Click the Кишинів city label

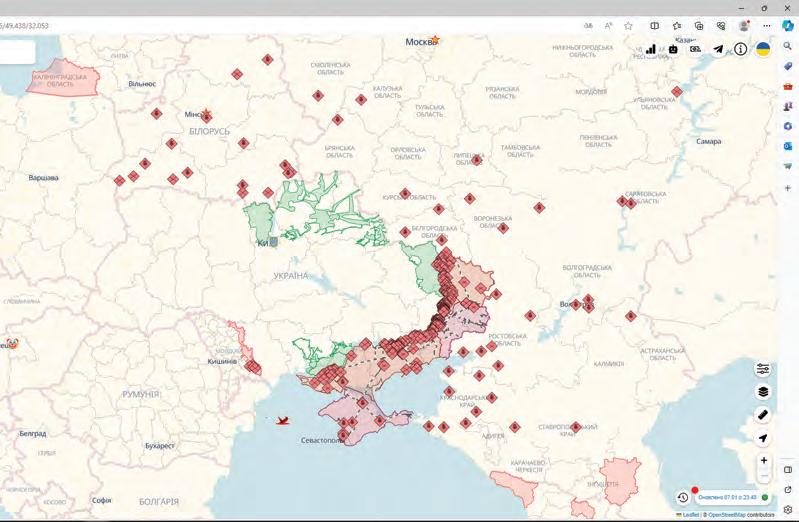[222, 361]
